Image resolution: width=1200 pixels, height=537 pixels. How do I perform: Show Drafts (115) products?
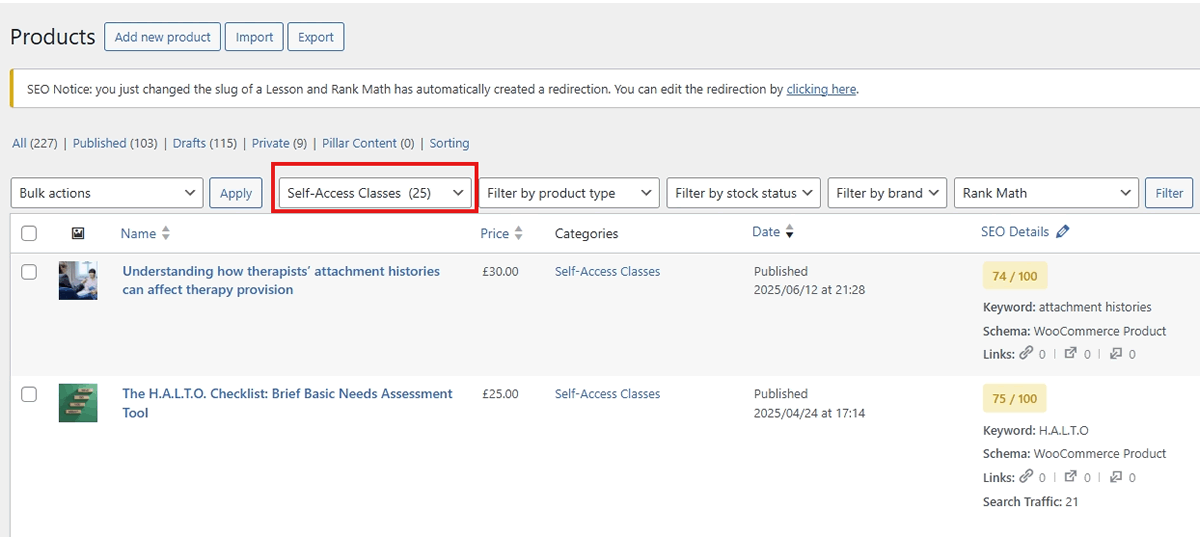click(x=205, y=143)
